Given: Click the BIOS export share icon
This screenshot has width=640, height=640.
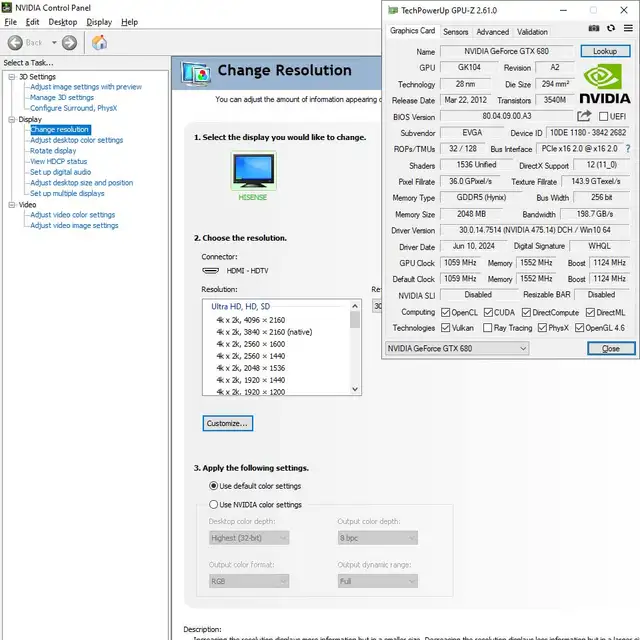Looking at the screenshot, I should pos(584,116).
